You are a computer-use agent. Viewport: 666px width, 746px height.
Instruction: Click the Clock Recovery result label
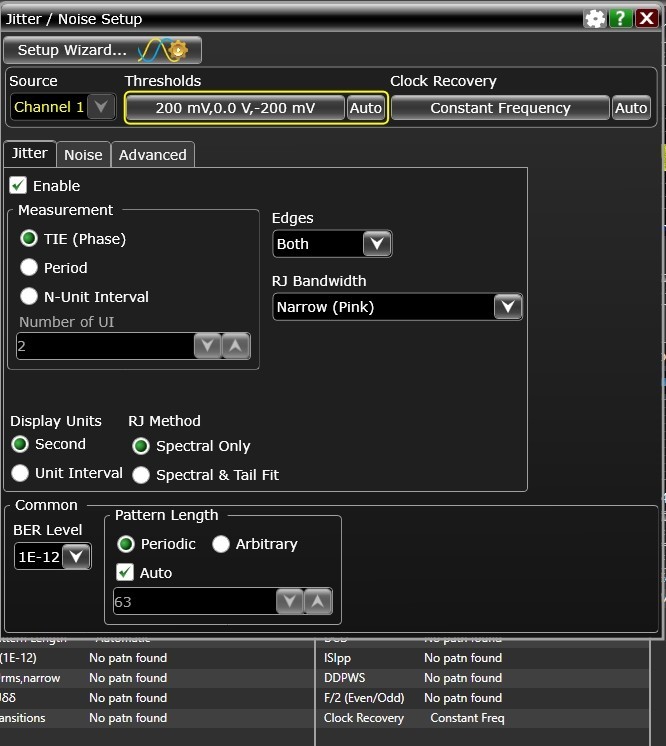364,718
